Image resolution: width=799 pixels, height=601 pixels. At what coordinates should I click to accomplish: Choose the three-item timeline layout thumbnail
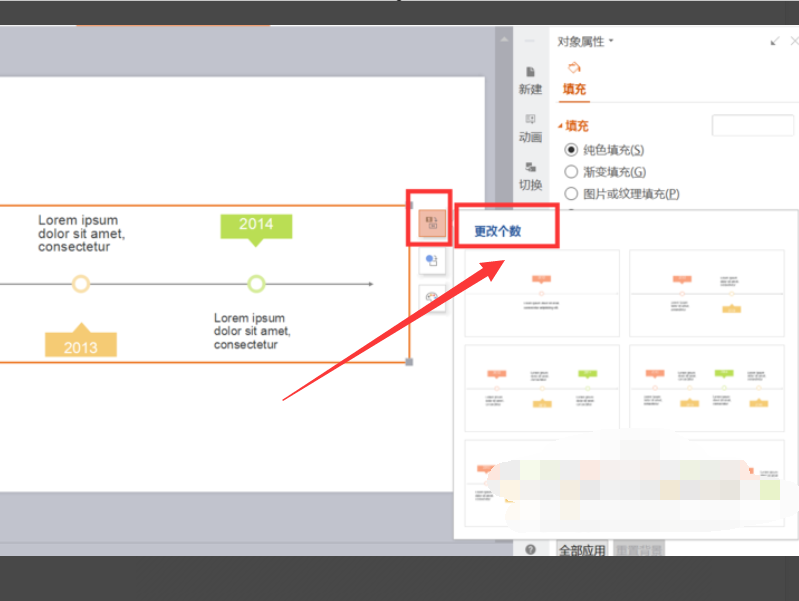click(x=542, y=388)
